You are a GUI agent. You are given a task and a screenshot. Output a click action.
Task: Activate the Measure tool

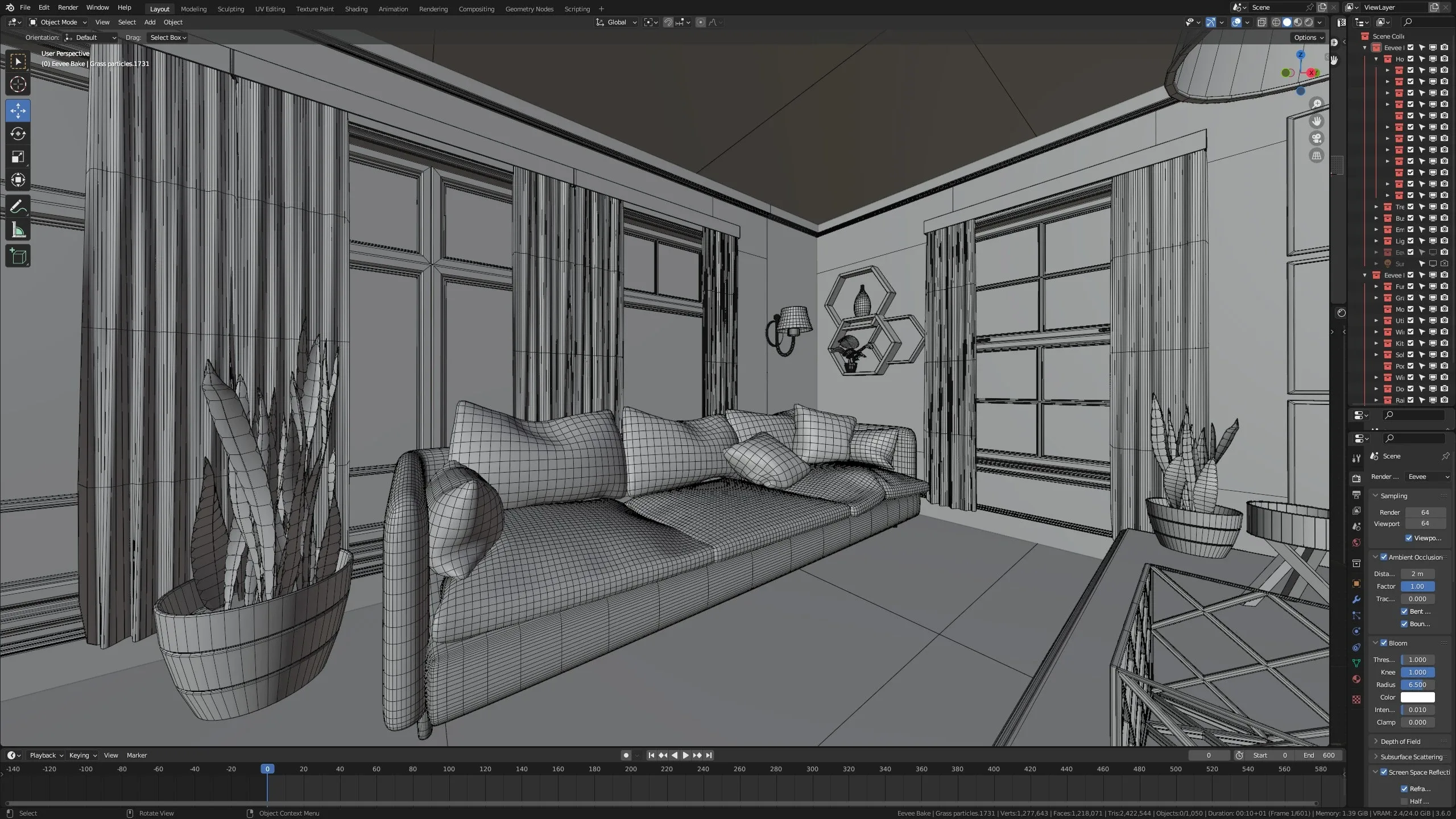(x=18, y=229)
